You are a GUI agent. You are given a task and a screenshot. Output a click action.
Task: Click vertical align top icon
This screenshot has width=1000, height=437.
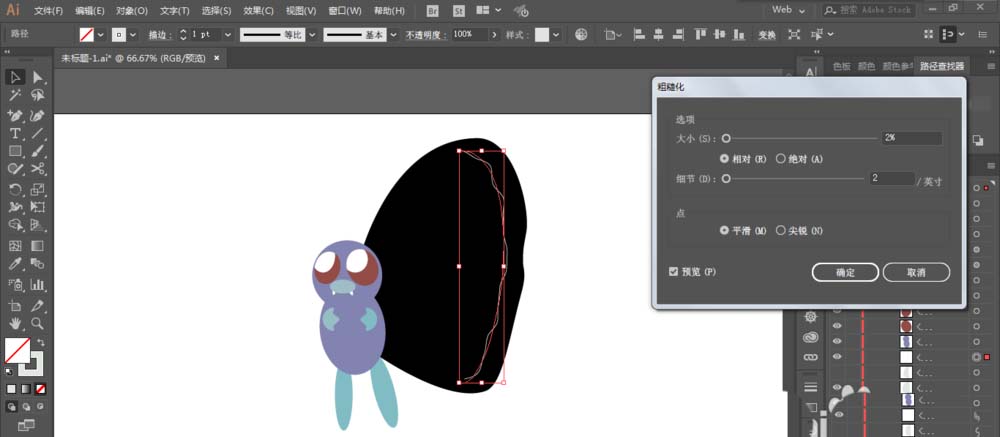click(700, 34)
